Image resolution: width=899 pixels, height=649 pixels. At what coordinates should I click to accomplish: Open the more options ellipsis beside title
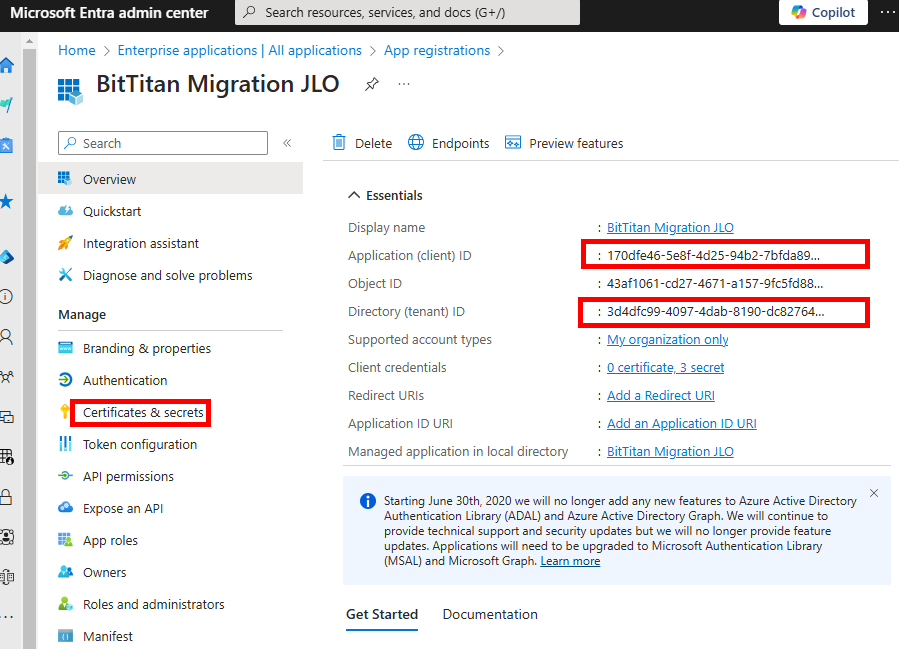(x=404, y=84)
